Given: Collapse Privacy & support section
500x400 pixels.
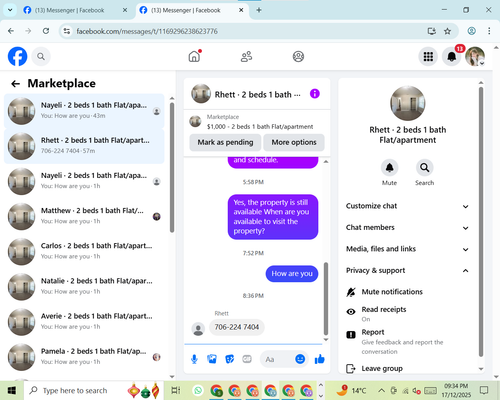Looking at the screenshot, I should 407,270.
